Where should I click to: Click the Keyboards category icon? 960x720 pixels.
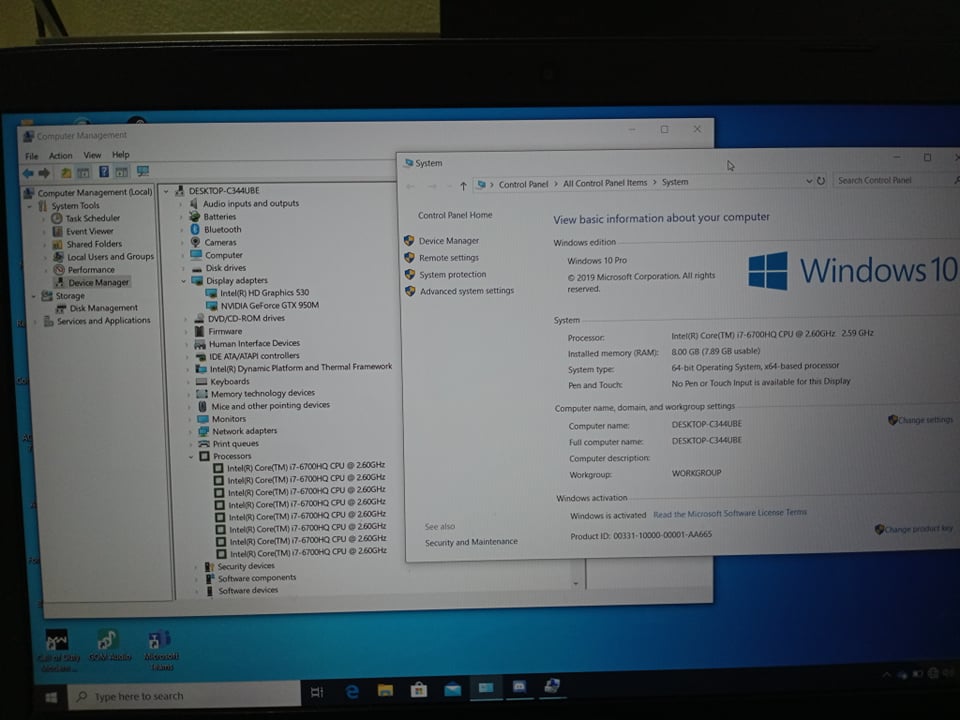tap(201, 382)
